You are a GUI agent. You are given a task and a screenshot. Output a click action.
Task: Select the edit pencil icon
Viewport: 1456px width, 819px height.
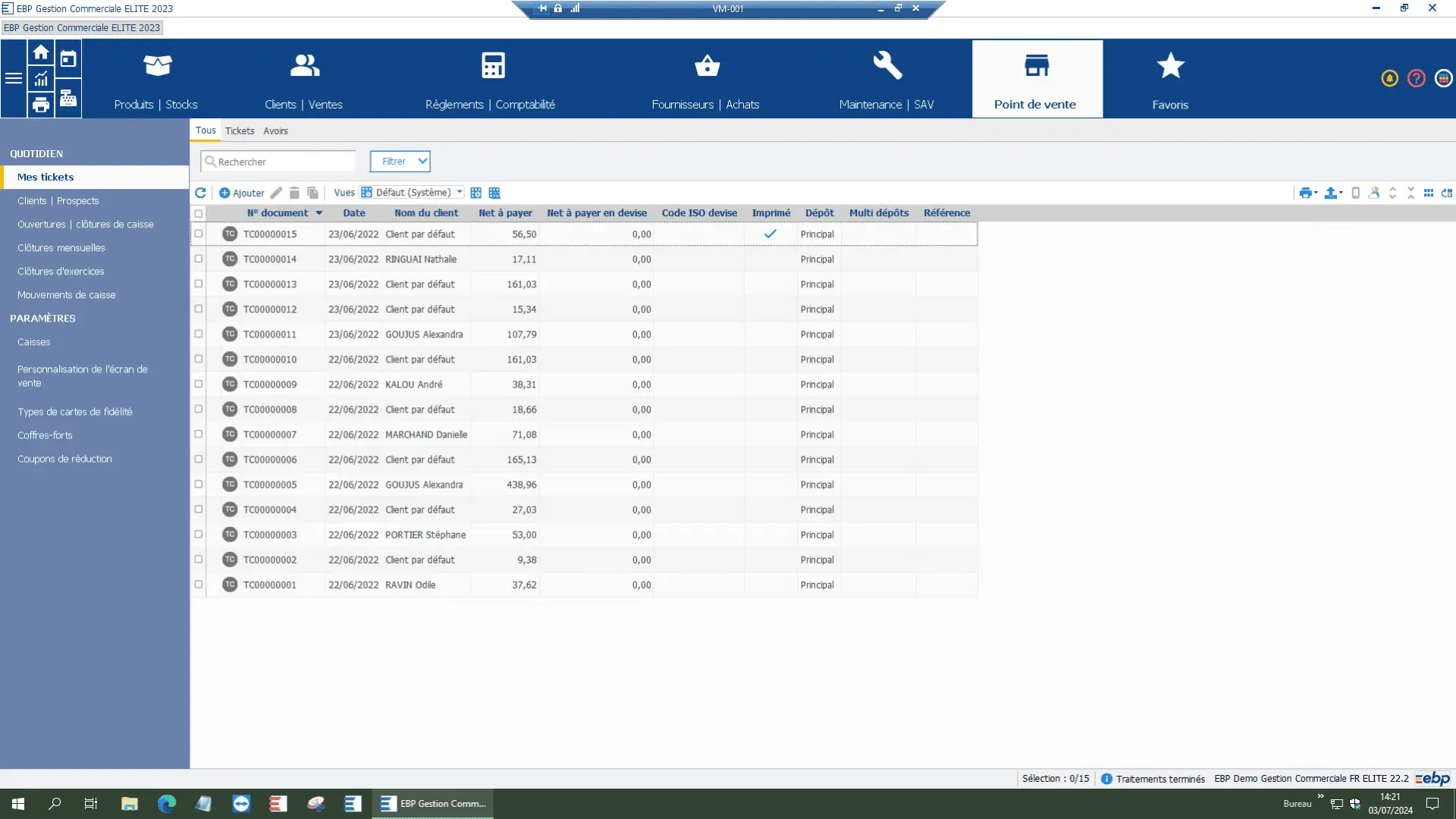click(x=275, y=193)
